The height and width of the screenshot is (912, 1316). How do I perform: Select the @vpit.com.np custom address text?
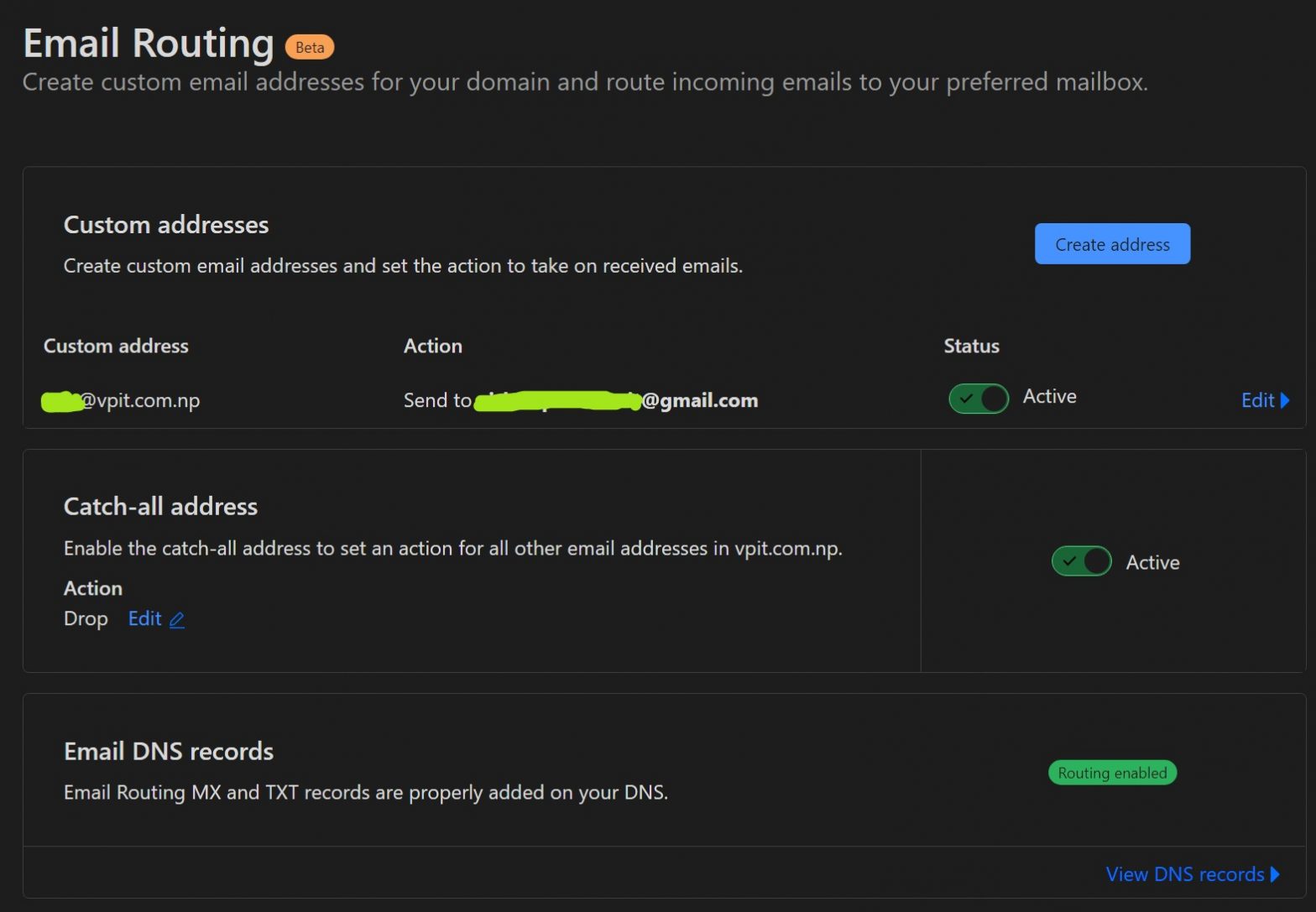coord(122,400)
